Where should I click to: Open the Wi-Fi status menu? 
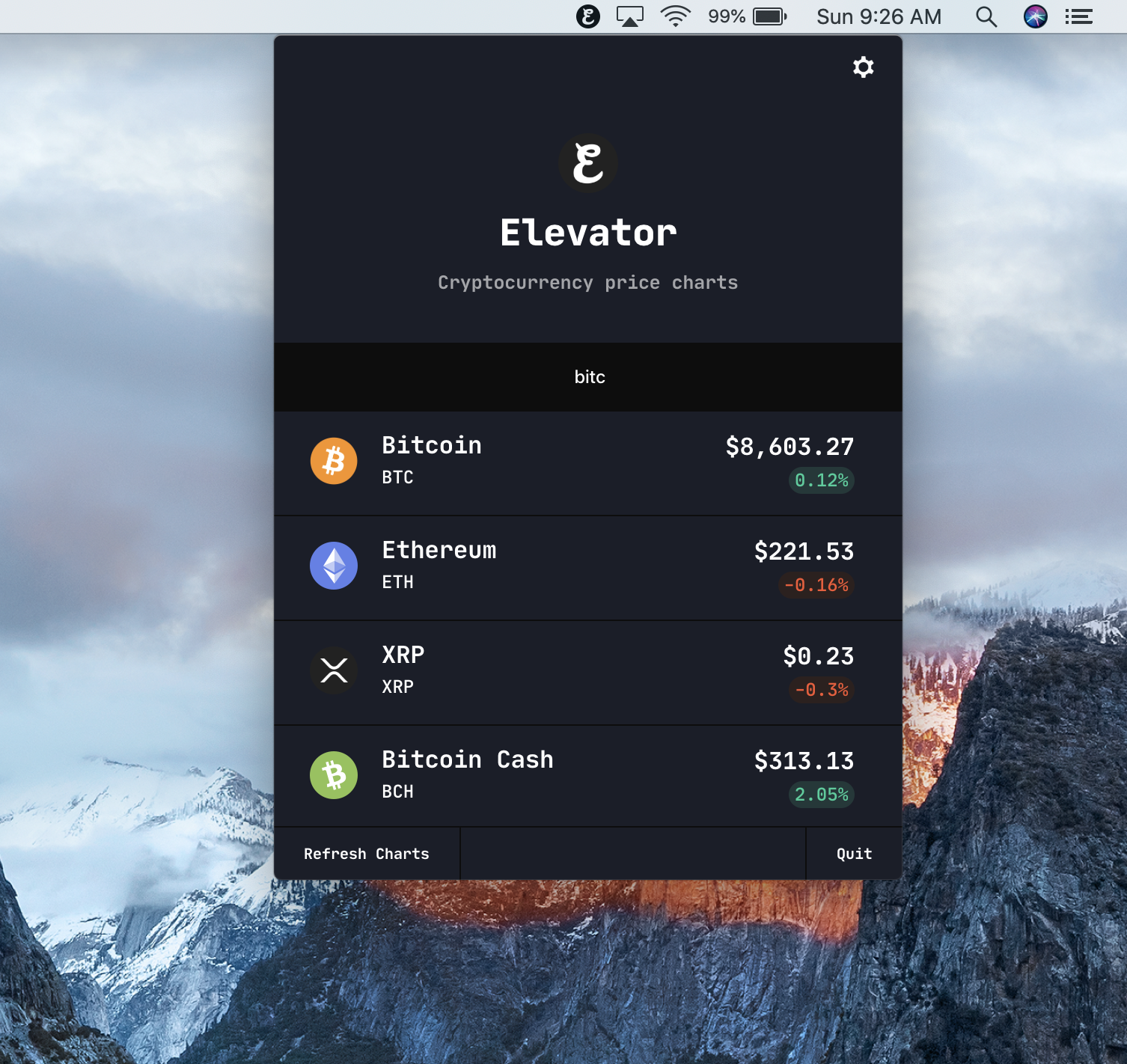click(x=675, y=16)
